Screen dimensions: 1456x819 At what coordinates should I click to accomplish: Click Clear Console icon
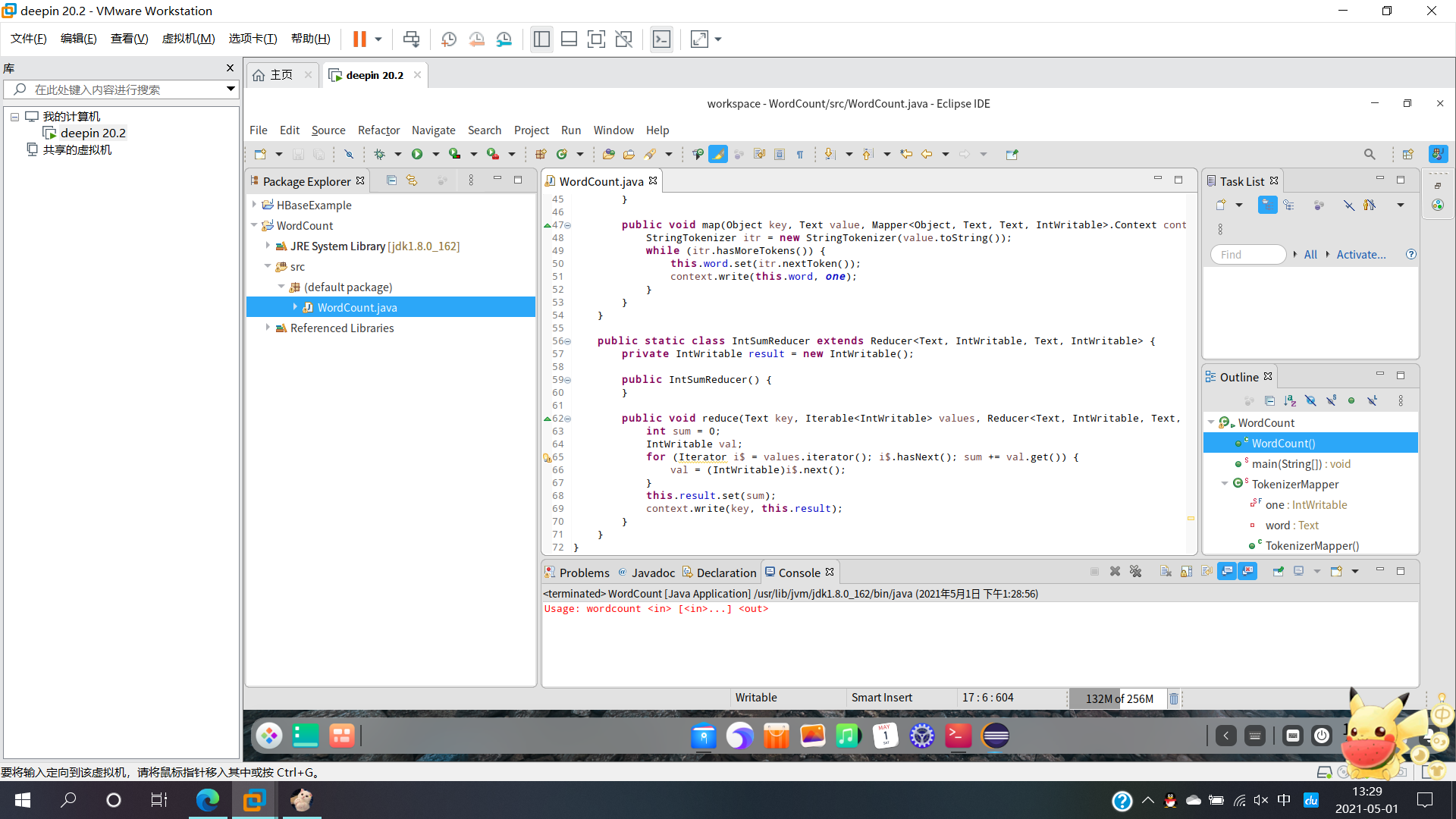click(x=1166, y=572)
